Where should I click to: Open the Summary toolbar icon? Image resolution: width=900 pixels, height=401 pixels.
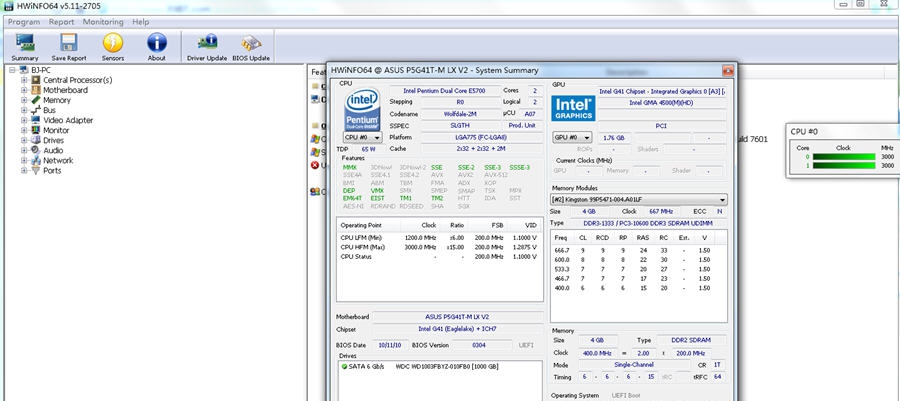pyautogui.click(x=25, y=46)
